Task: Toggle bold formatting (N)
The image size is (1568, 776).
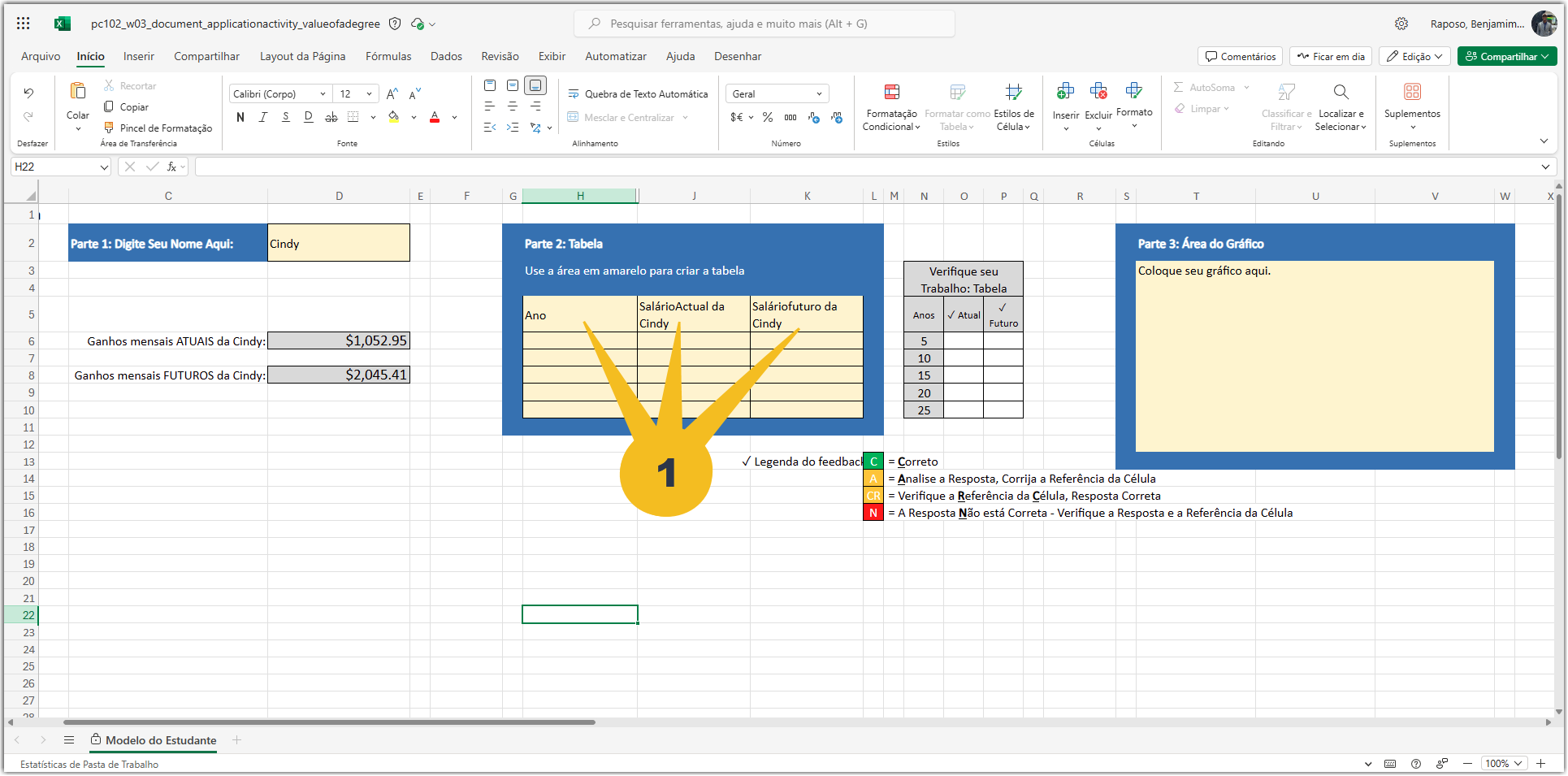Action: (240, 117)
